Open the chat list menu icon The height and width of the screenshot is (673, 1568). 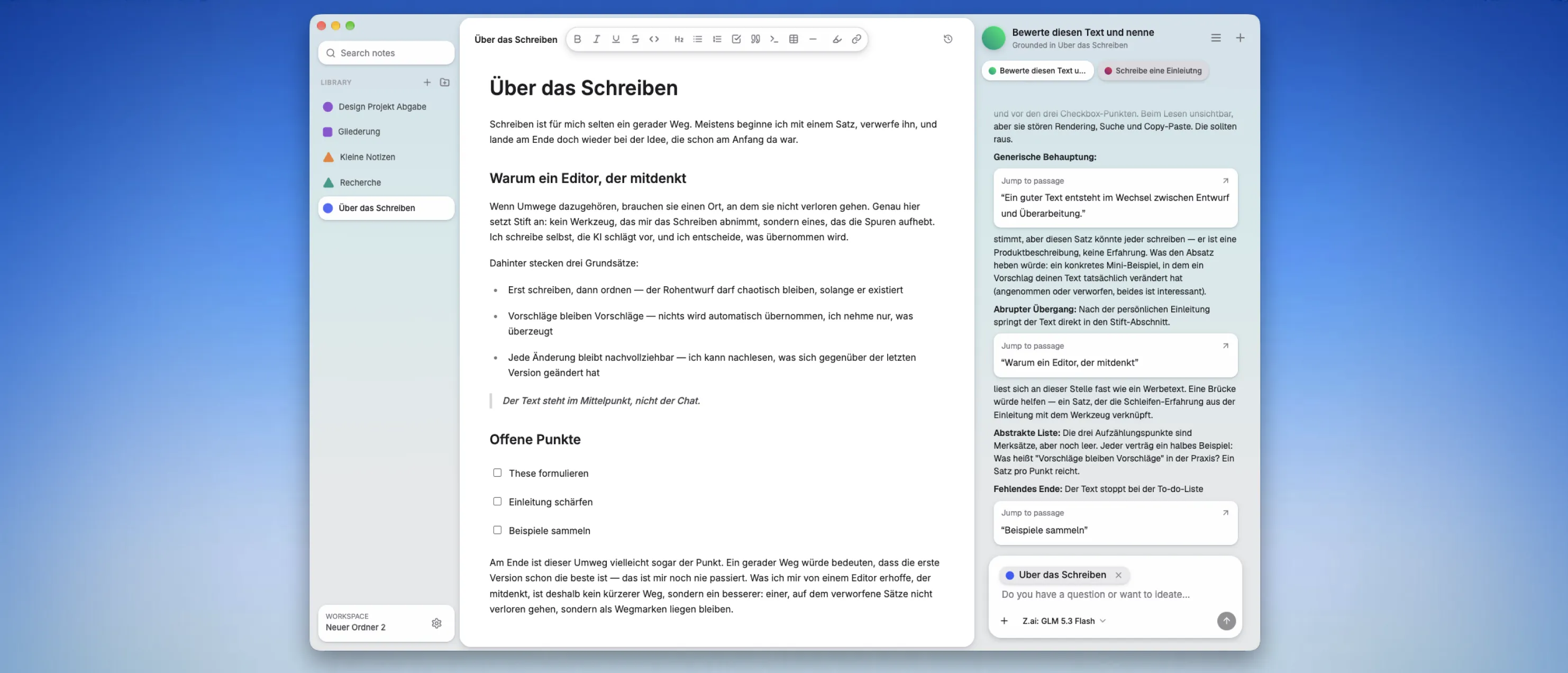[1216, 38]
